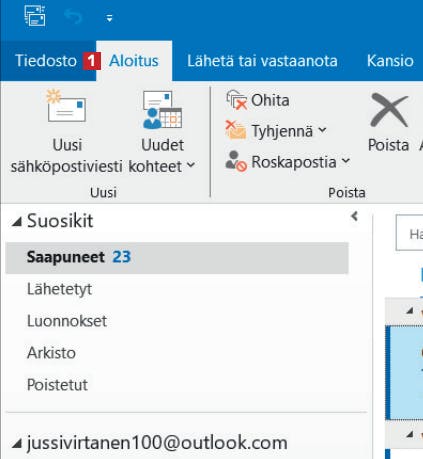
Task: Click the Tyhjennä clean up icon
Action: 236,130
